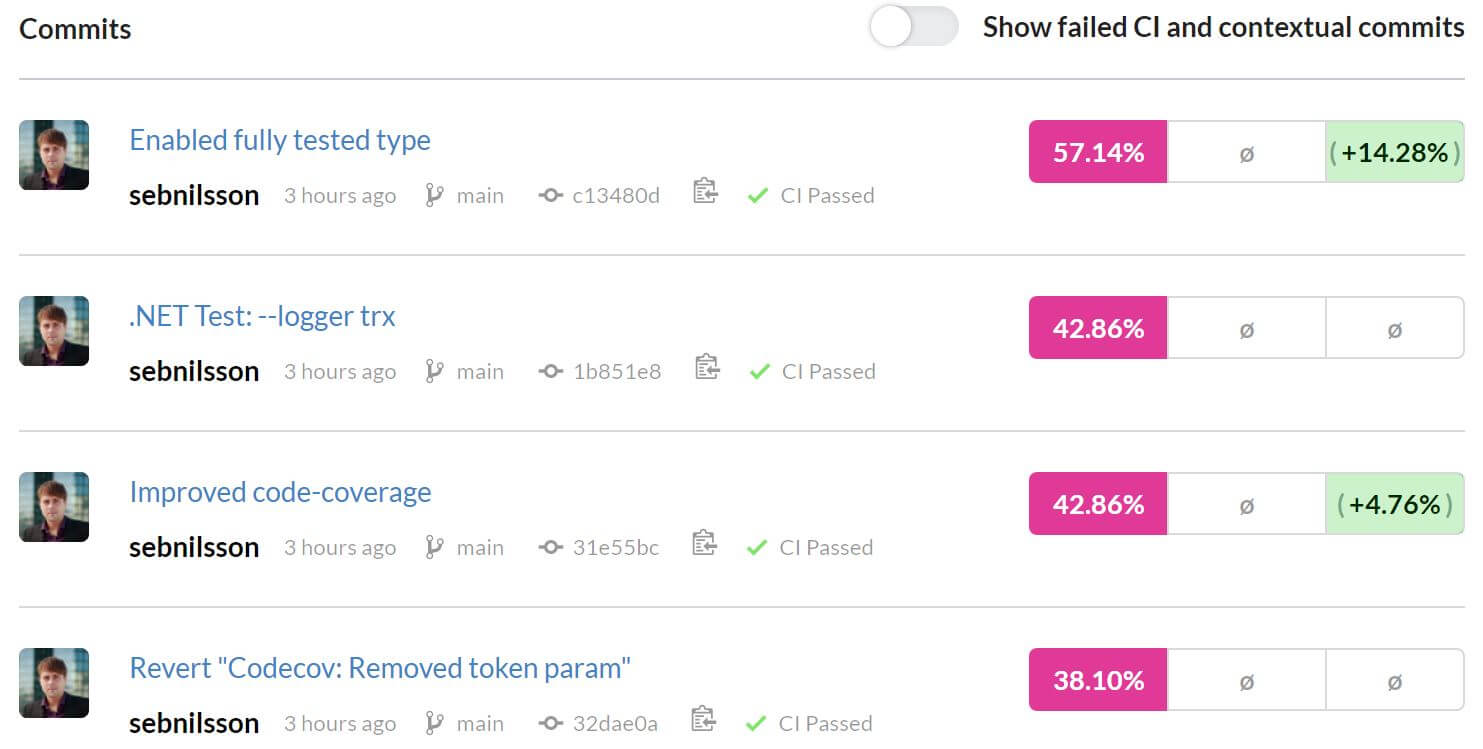Click commit hash 31e55bc

pyautogui.click(x=615, y=548)
